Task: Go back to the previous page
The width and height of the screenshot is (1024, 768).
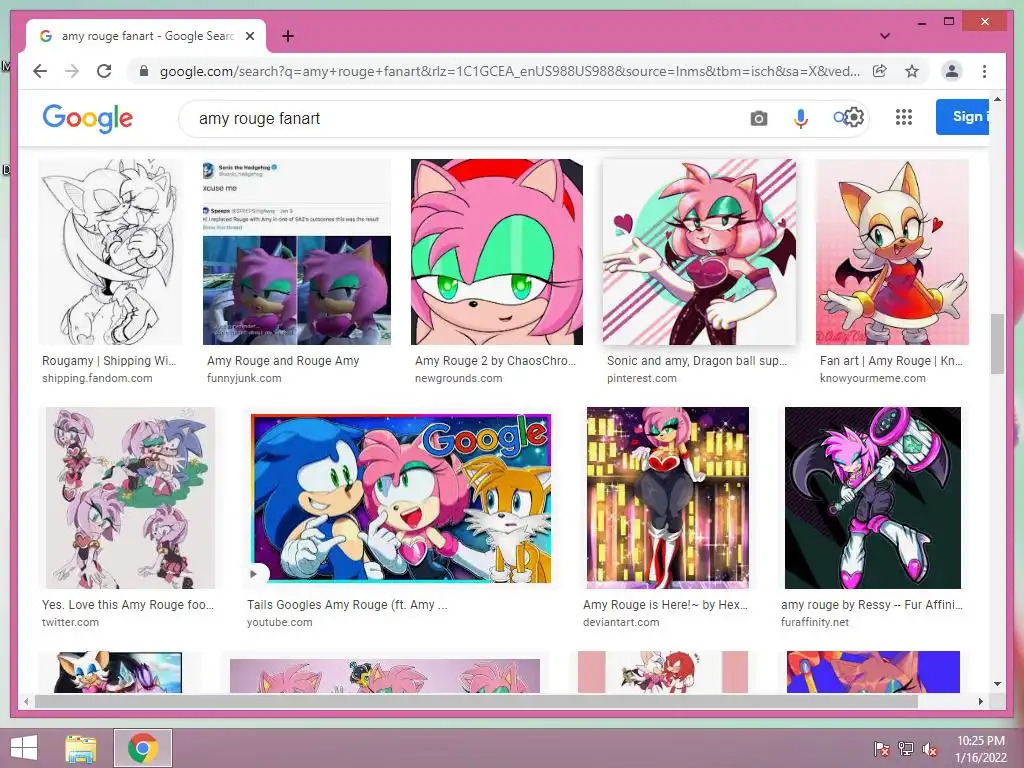Action: (x=40, y=71)
